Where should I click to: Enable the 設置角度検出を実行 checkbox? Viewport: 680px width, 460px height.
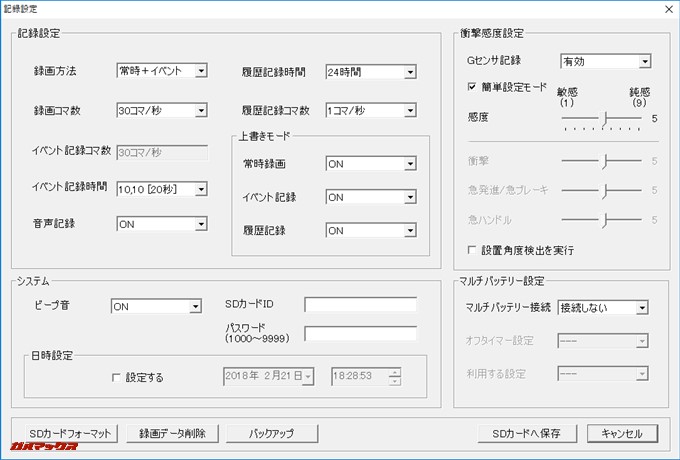point(473,249)
